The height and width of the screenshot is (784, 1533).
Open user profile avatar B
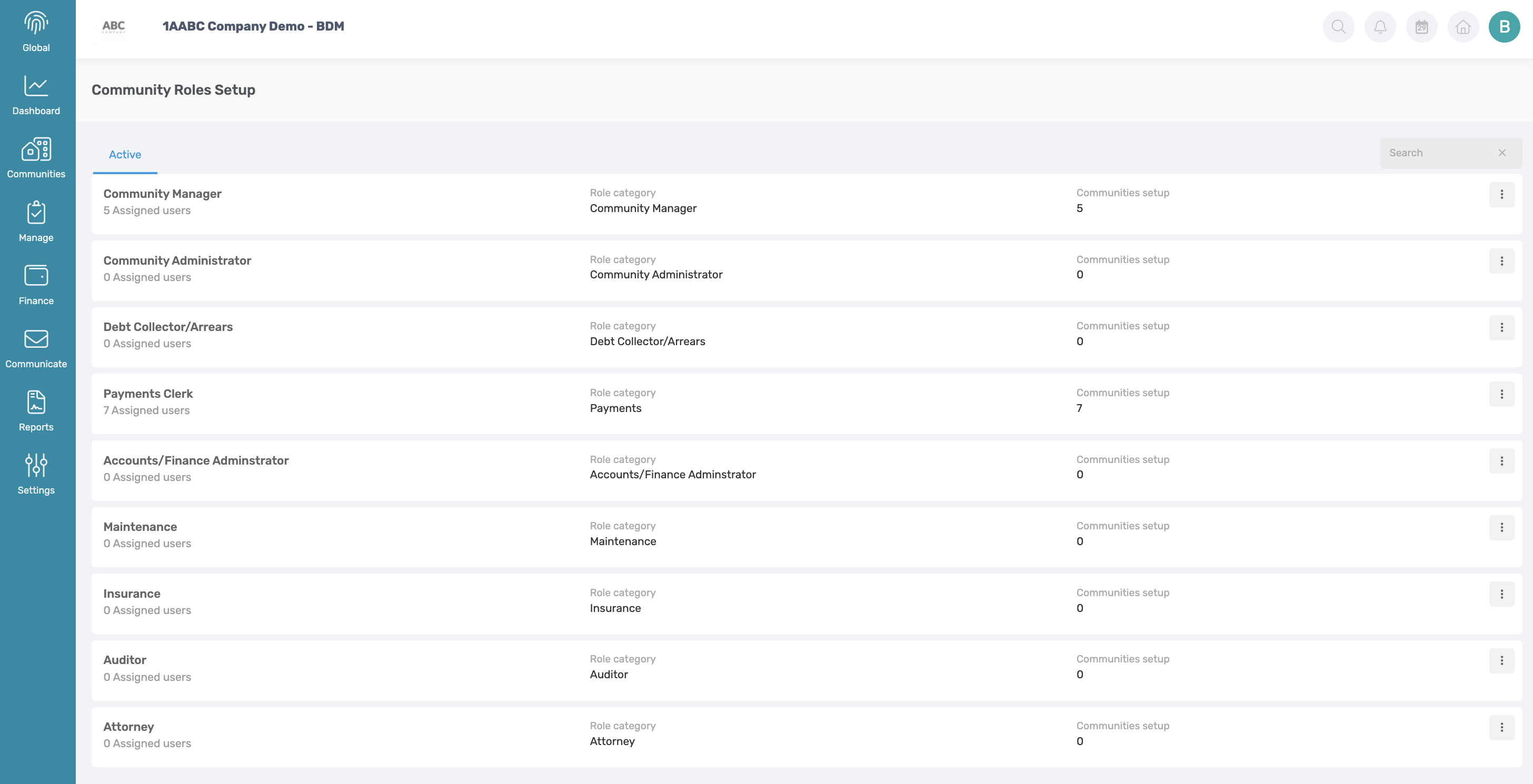point(1504,27)
